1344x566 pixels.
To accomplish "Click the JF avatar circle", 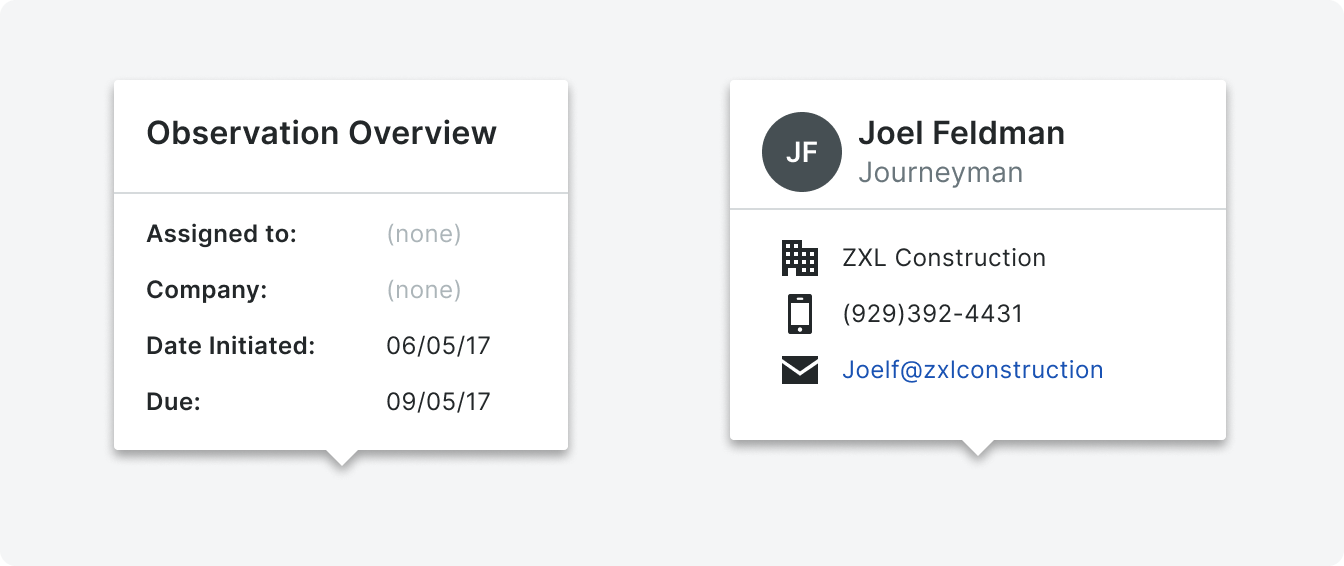I will 801,152.
